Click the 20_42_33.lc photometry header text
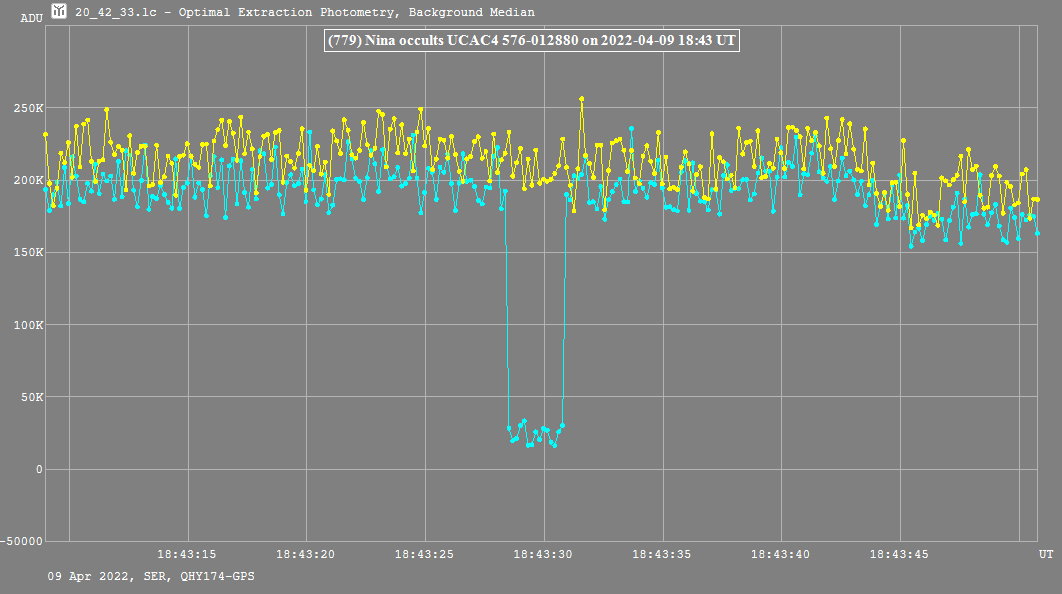Viewport: 1062px width, 594px height. [304, 13]
